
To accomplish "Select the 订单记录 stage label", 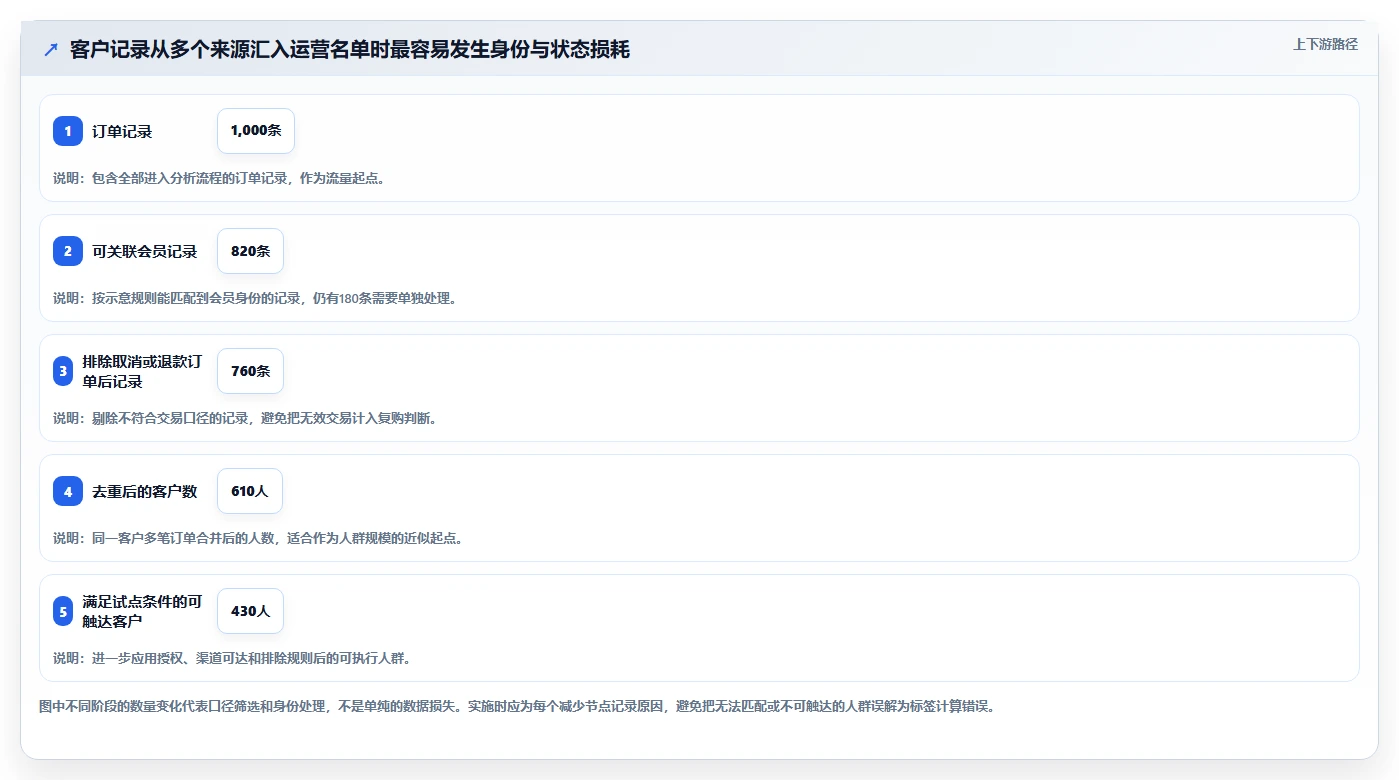I will (122, 131).
